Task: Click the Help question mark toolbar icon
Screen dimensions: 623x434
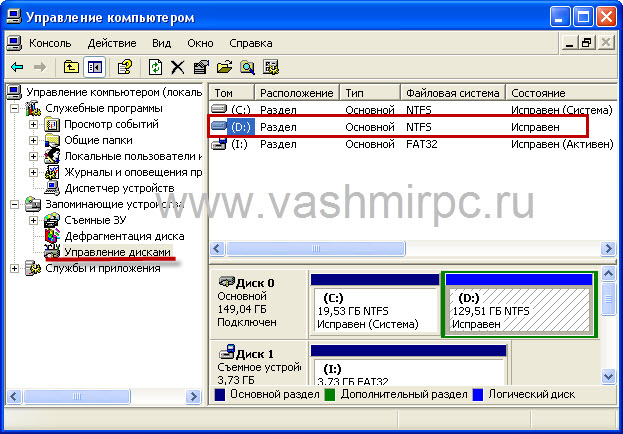Action: pos(125,67)
